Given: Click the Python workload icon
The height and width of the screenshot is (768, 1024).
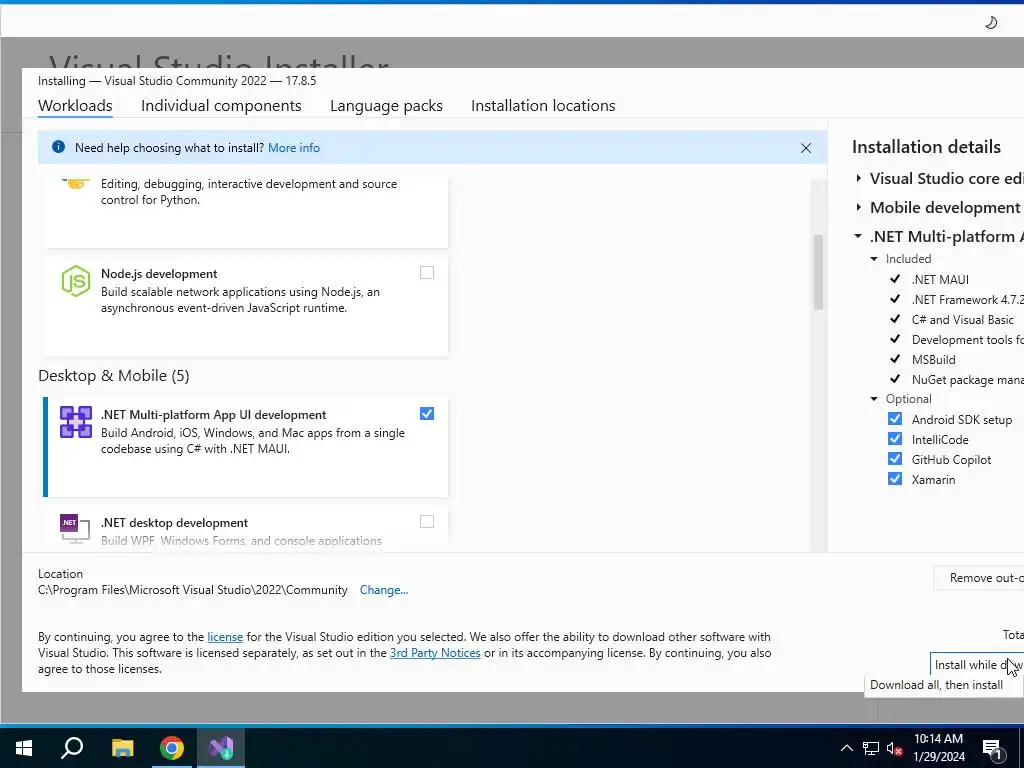Looking at the screenshot, I should pos(76,184).
